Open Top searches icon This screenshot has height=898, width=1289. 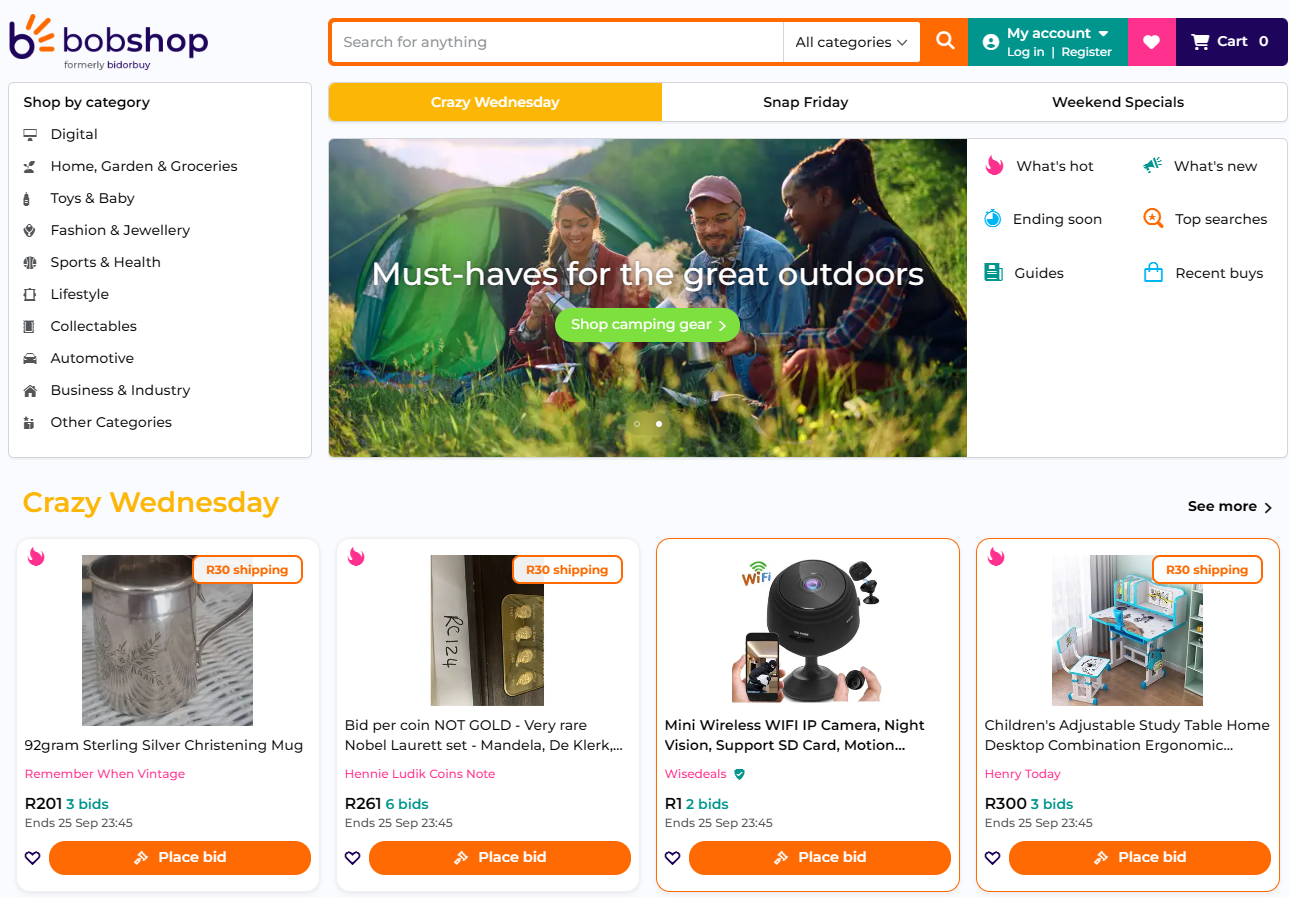(1152, 218)
